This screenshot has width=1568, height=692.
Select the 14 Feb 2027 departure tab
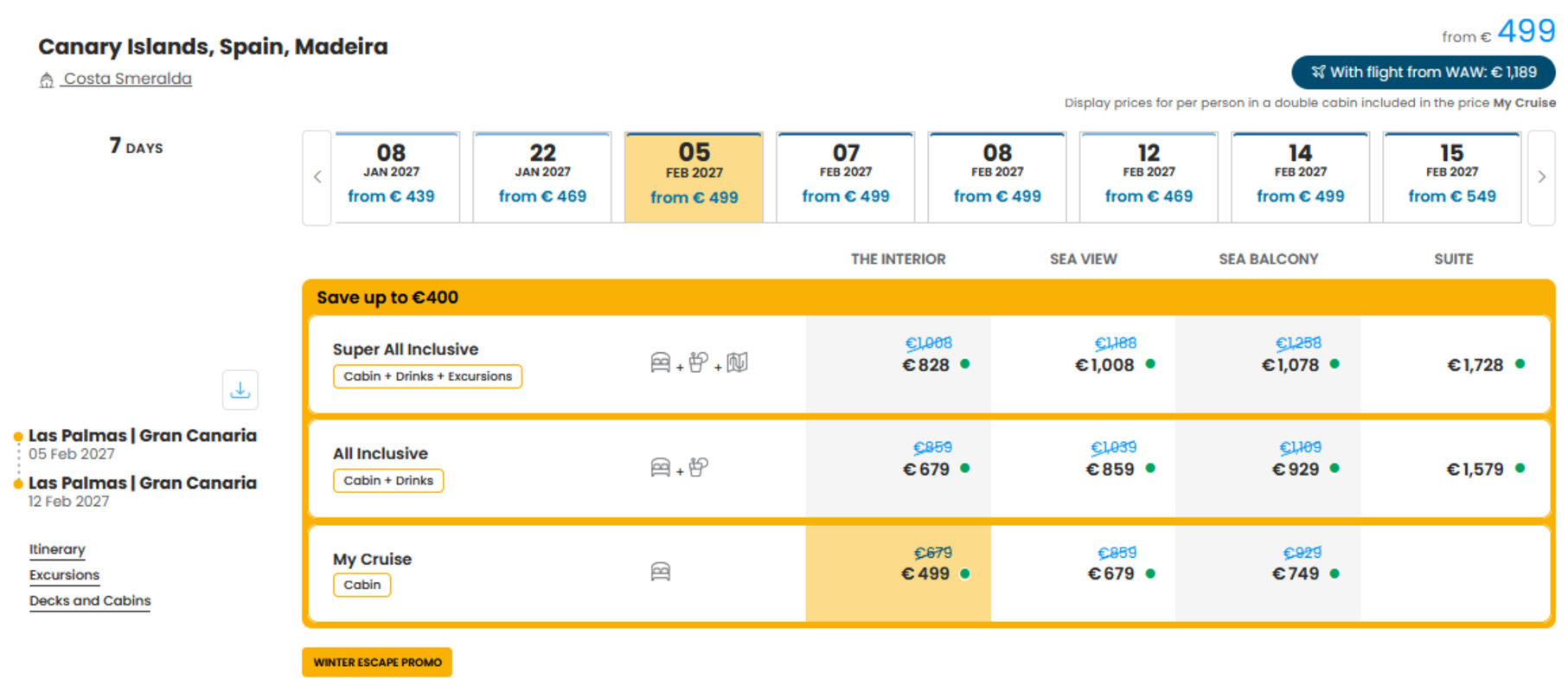(1301, 177)
